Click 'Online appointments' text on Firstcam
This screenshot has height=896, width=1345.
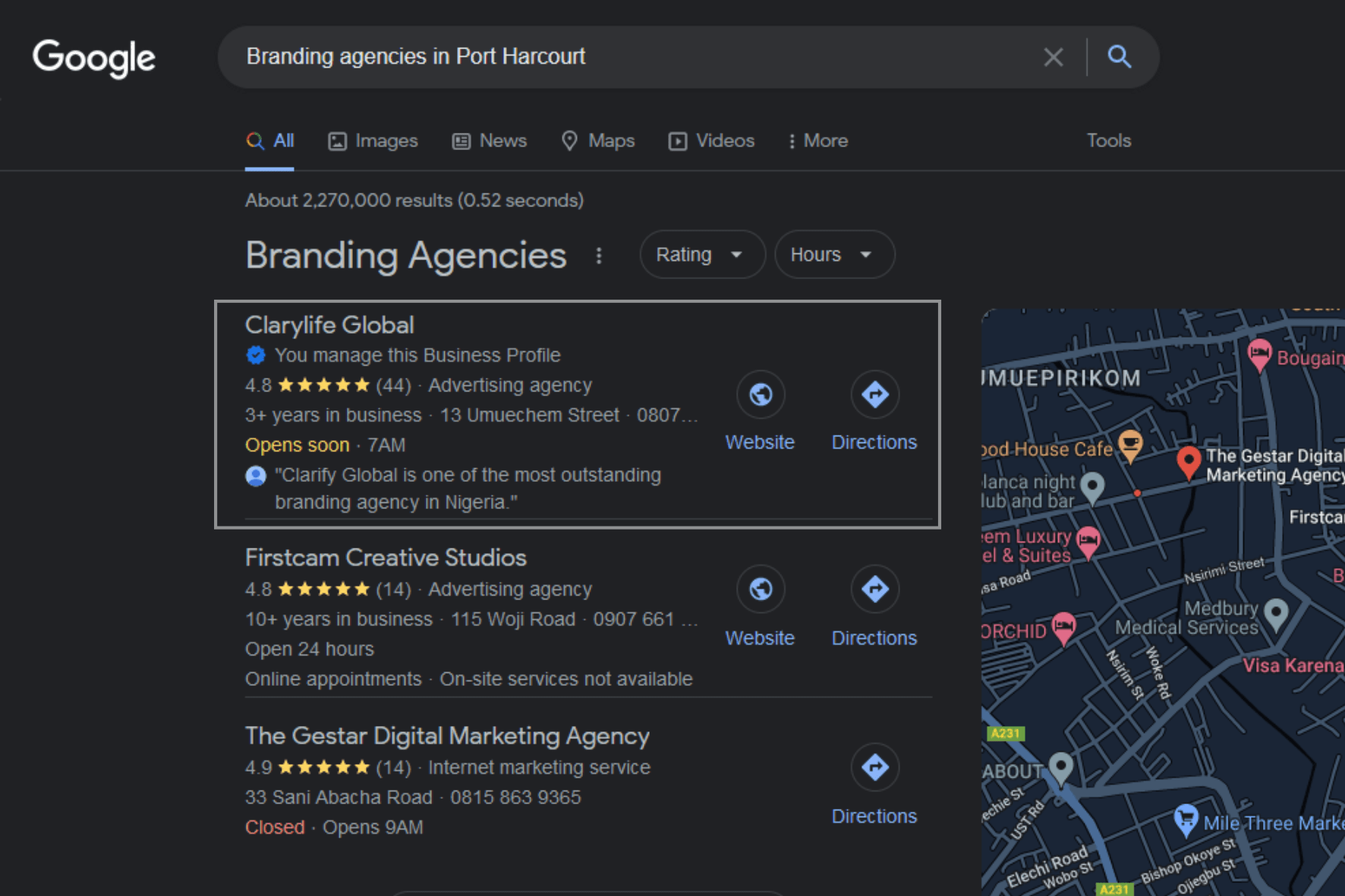[x=333, y=679]
